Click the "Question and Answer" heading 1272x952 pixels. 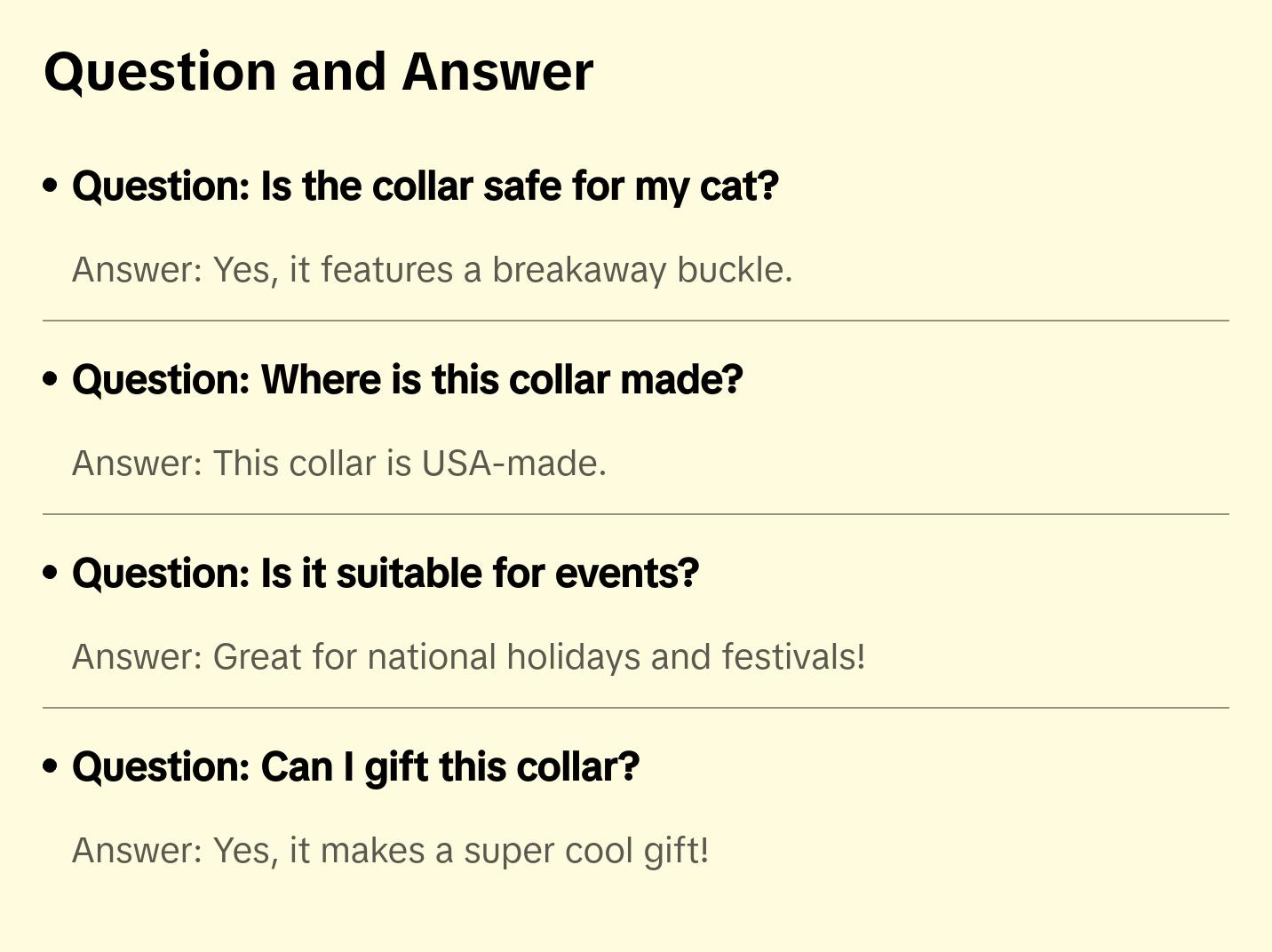(x=318, y=71)
